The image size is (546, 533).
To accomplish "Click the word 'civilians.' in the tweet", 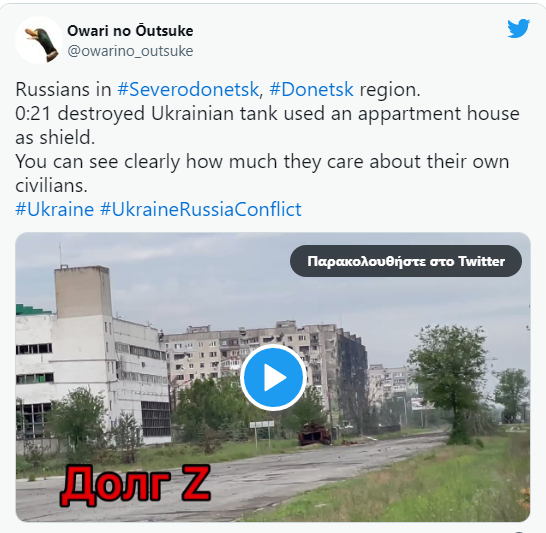I will click(51, 185).
